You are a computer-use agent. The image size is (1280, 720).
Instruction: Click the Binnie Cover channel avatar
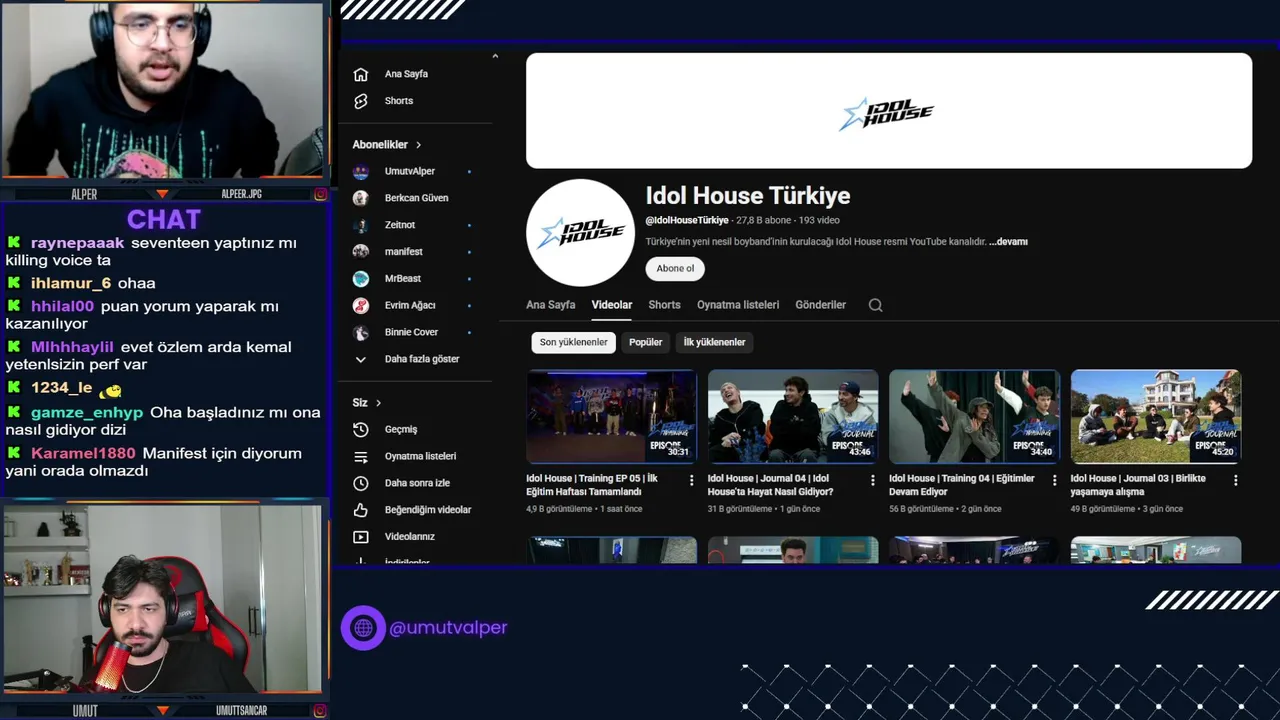(361, 332)
